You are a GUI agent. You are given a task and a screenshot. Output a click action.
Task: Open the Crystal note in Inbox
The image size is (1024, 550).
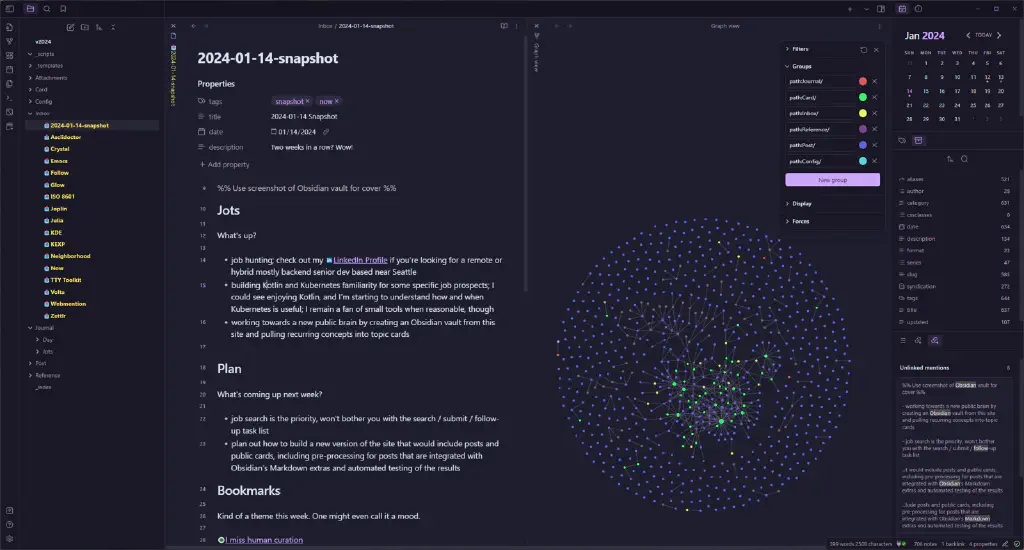(x=59, y=149)
